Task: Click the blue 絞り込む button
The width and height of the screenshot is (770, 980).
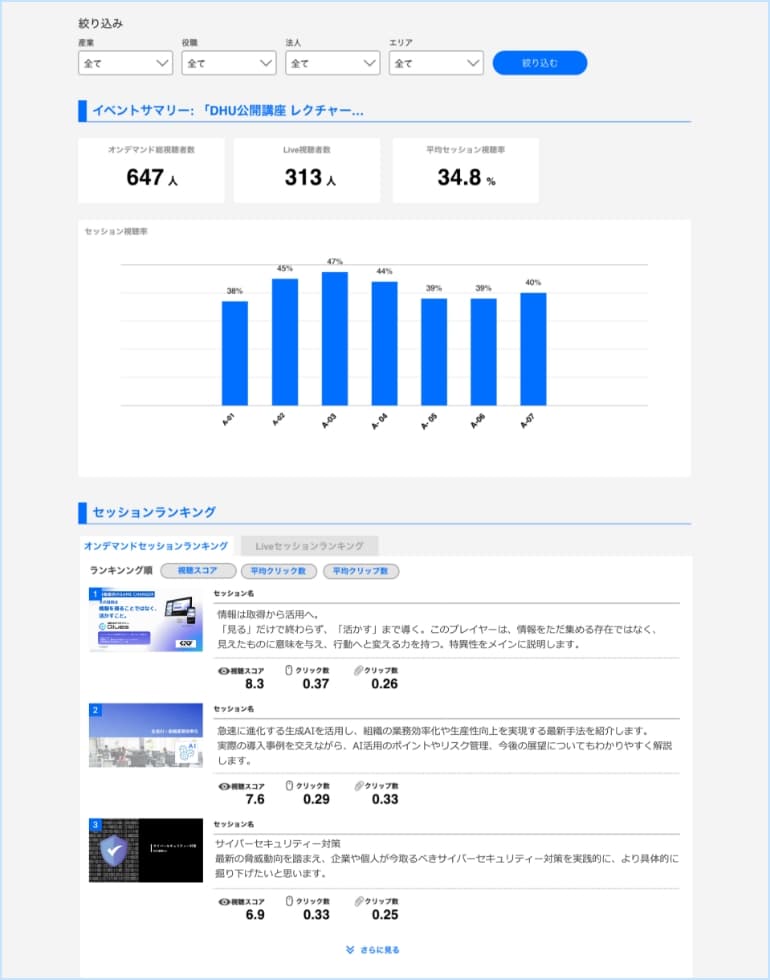Action: pyautogui.click(x=540, y=63)
